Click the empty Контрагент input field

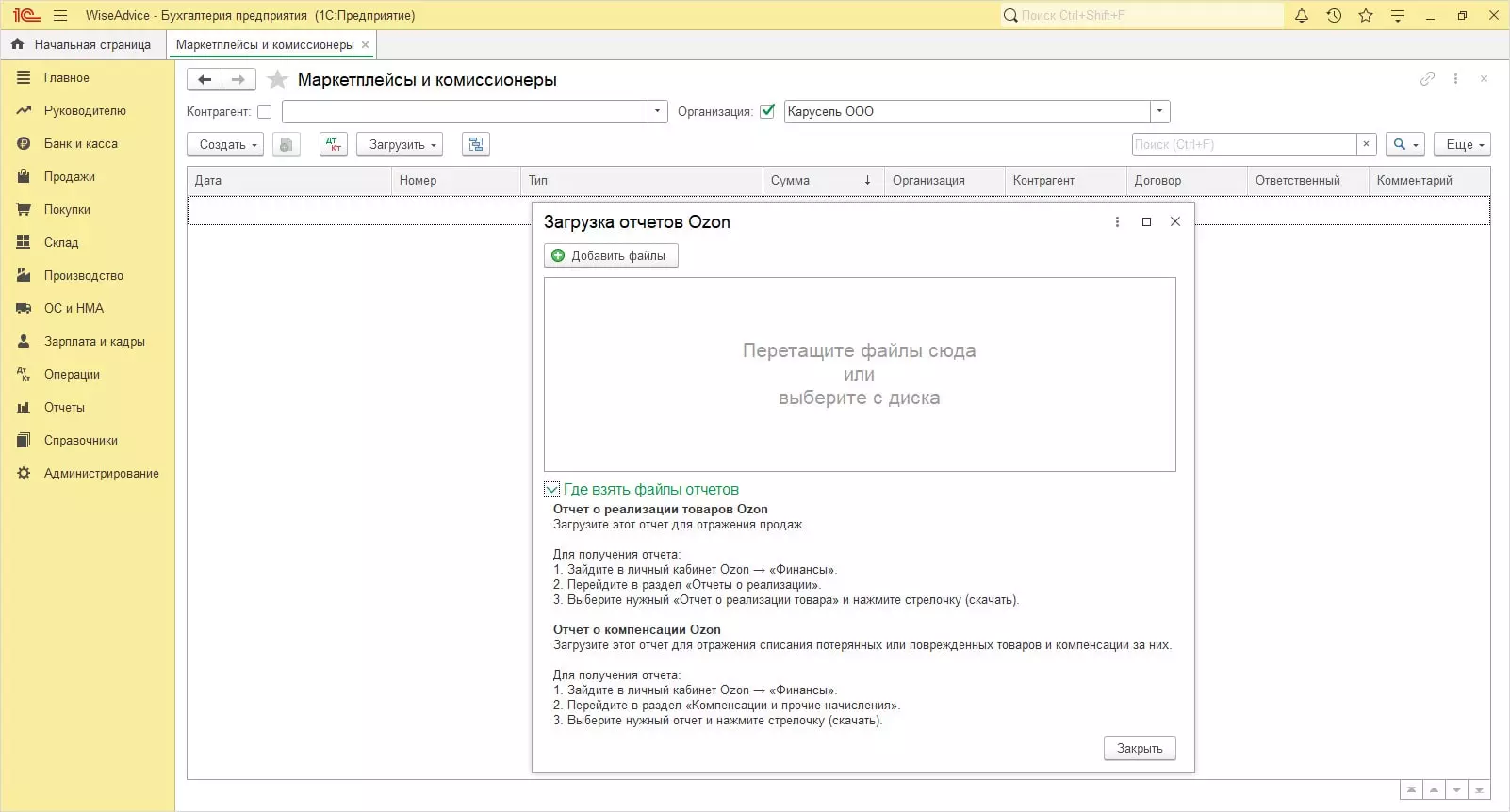(x=465, y=111)
